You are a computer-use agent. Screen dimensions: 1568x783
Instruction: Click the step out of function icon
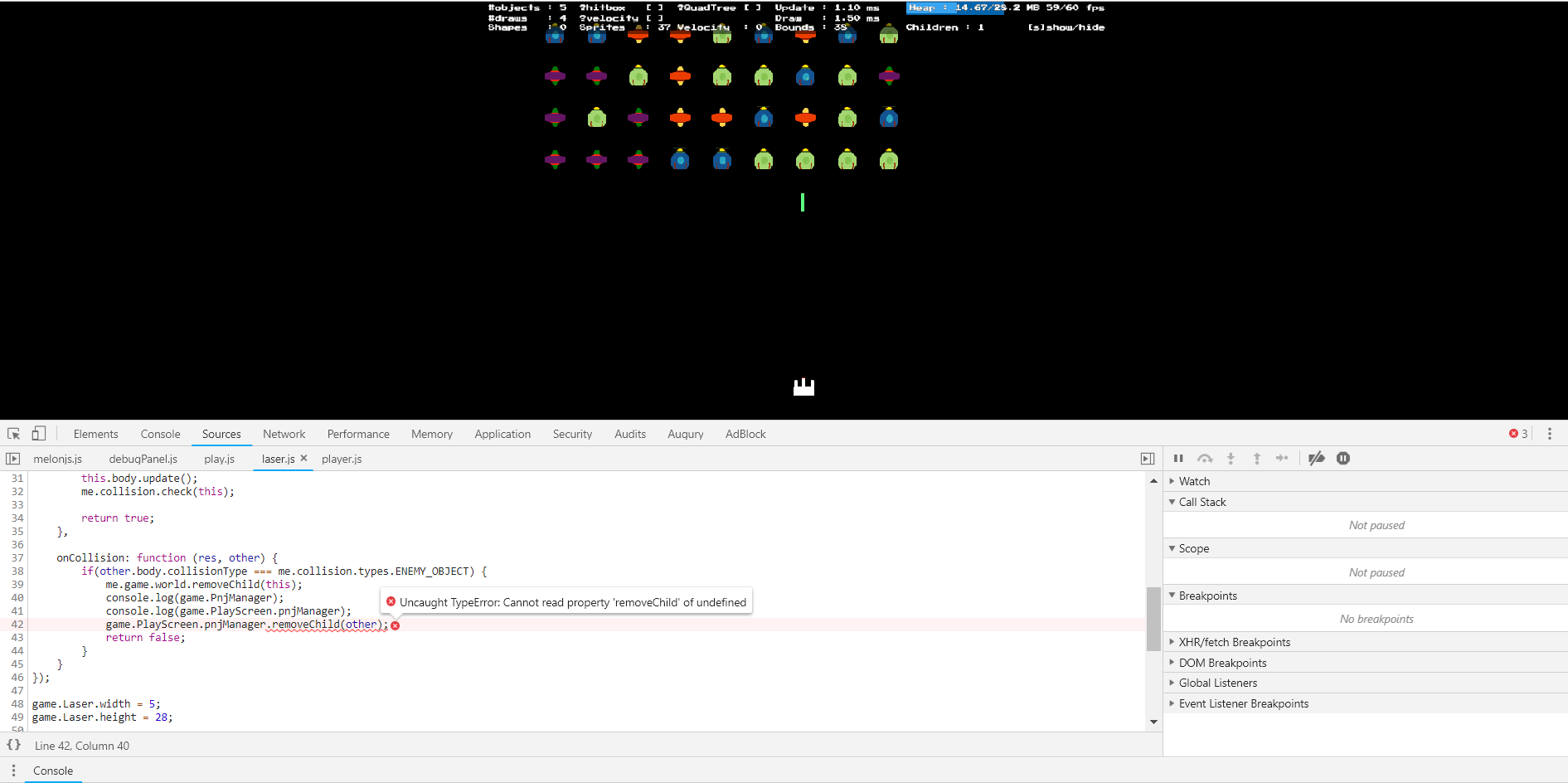[x=1257, y=458]
